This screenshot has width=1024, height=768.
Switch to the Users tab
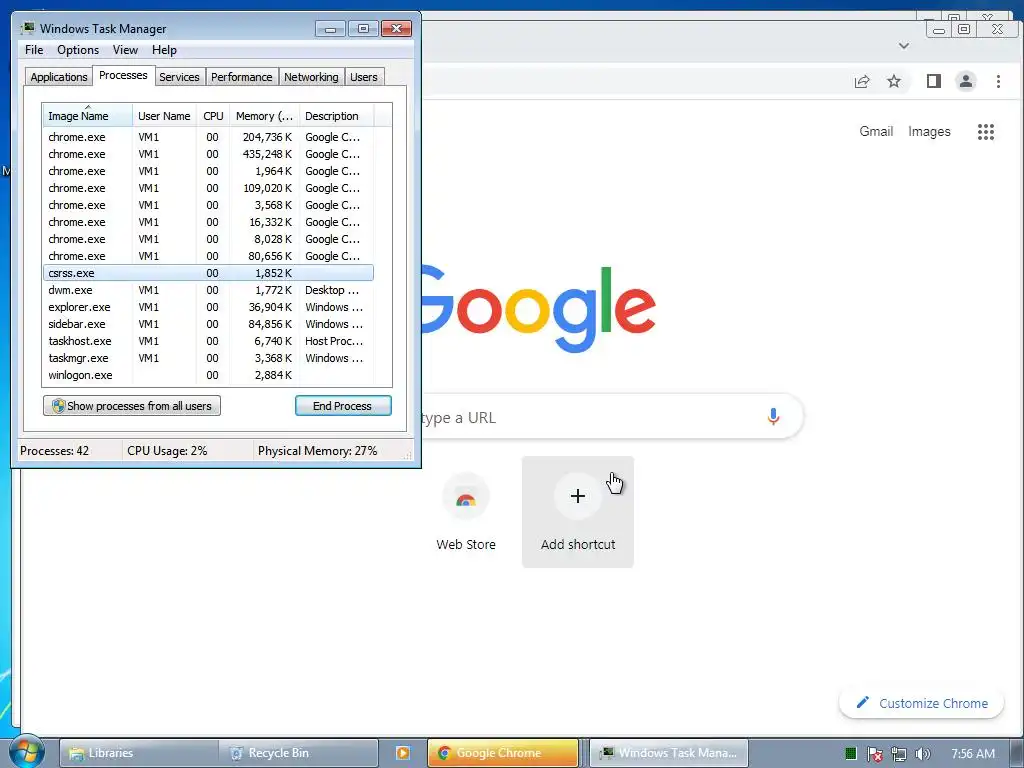click(x=364, y=77)
